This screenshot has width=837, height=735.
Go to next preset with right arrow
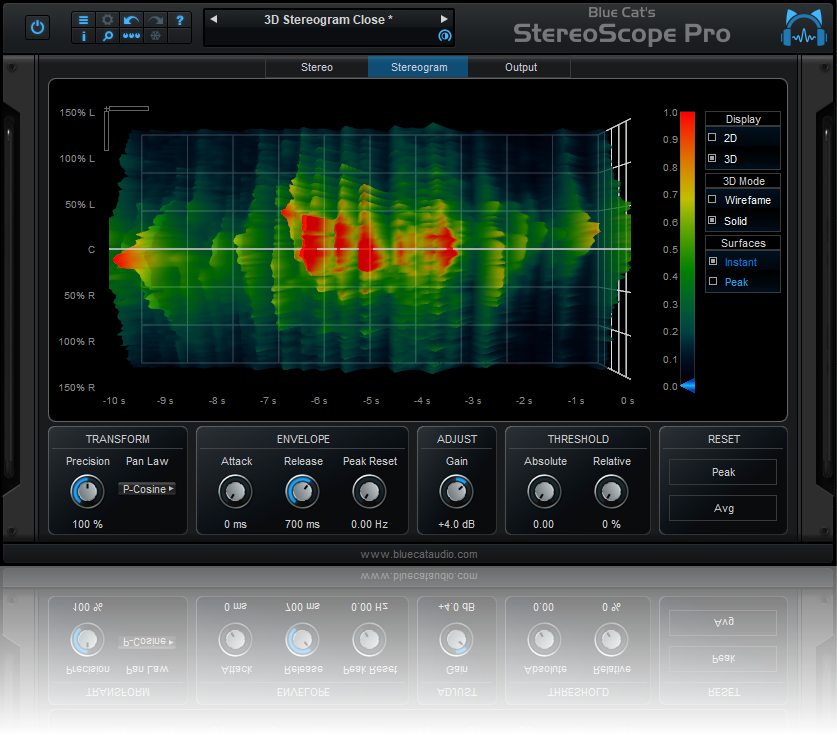[444, 19]
